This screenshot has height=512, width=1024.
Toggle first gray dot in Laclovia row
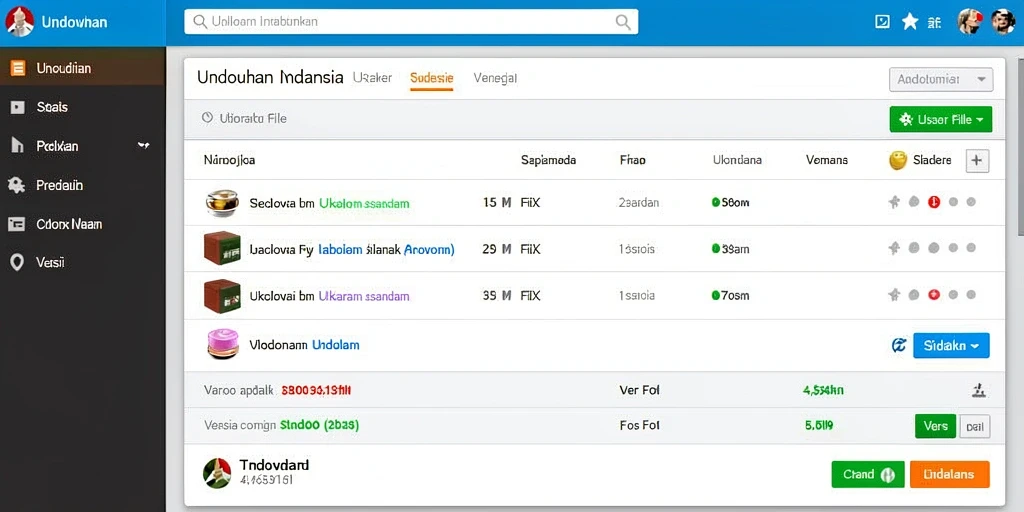(914, 248)
